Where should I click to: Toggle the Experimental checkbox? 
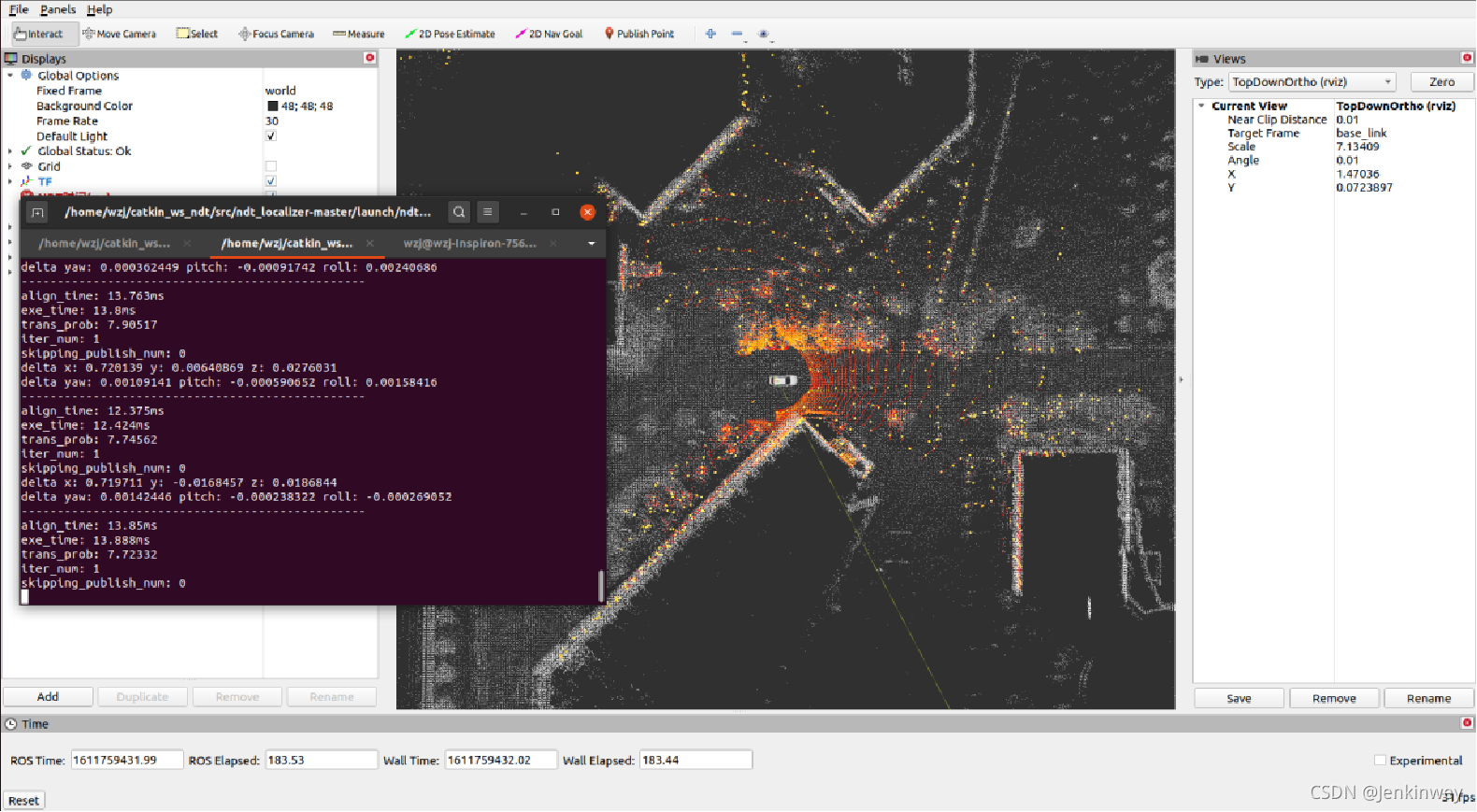click(1380, 761)
